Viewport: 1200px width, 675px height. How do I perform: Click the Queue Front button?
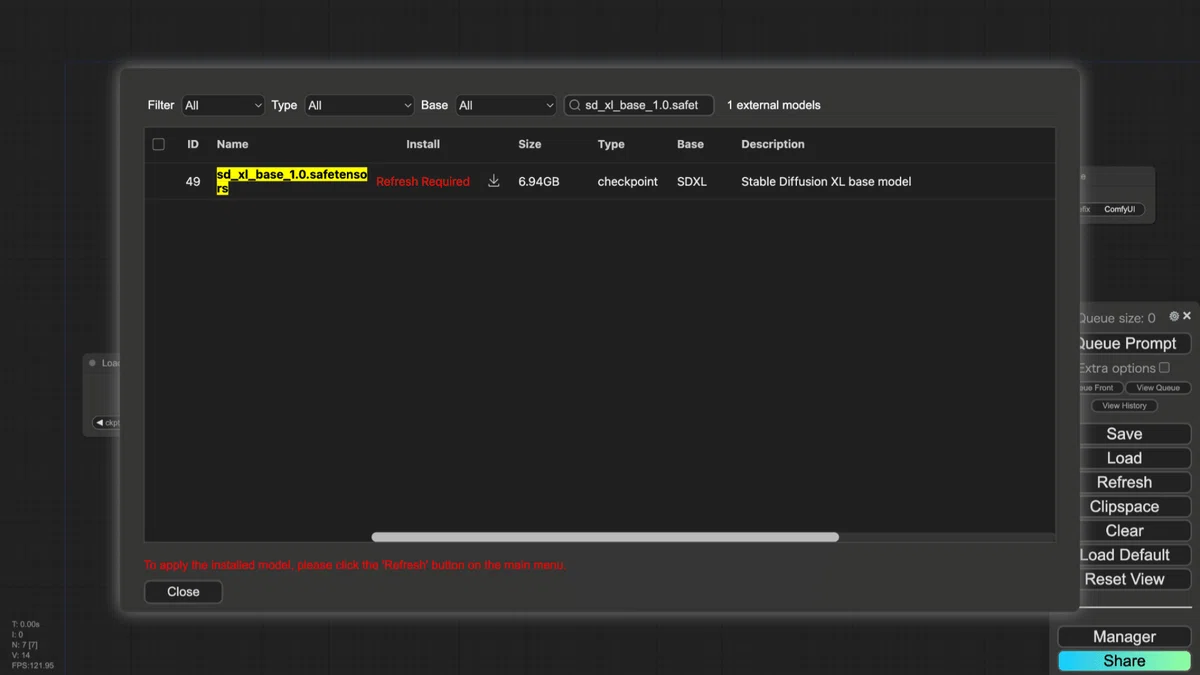(1100, 388)
